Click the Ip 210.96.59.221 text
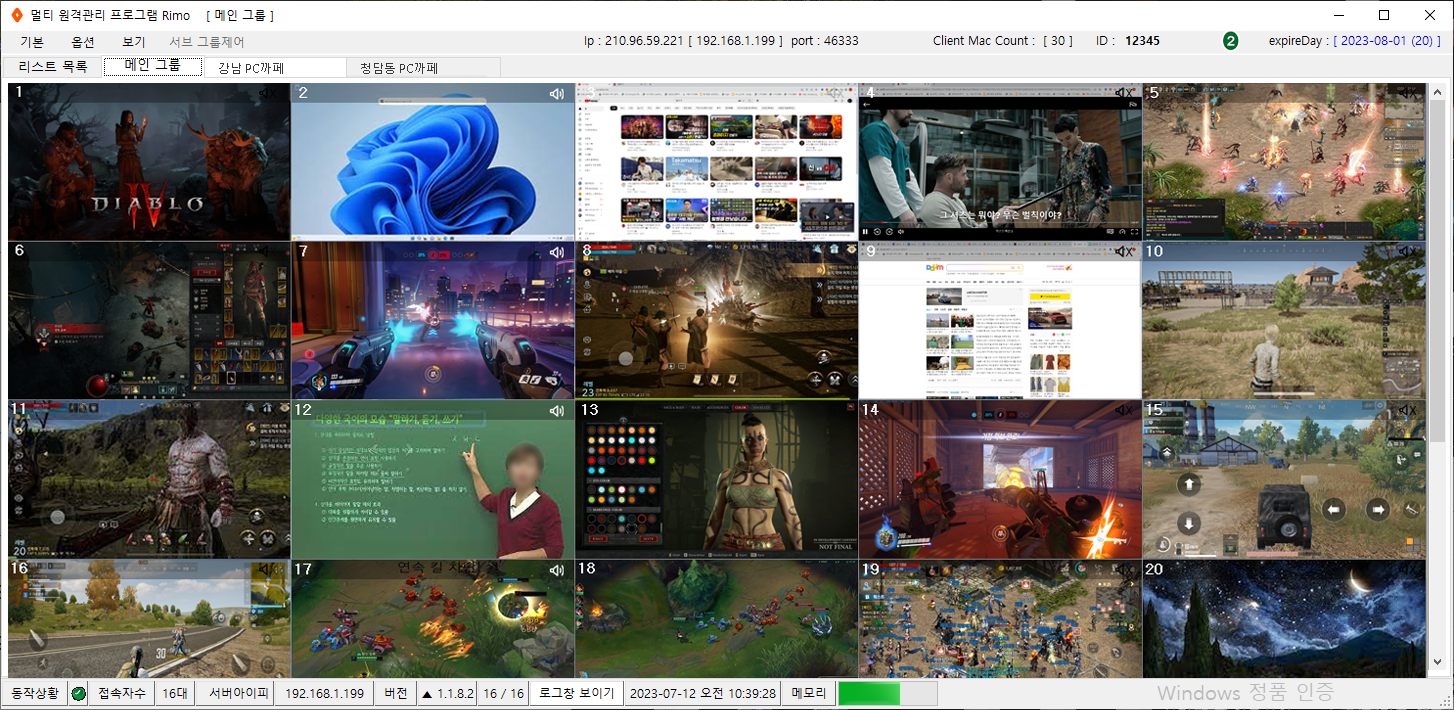 (x=634, y=41)
